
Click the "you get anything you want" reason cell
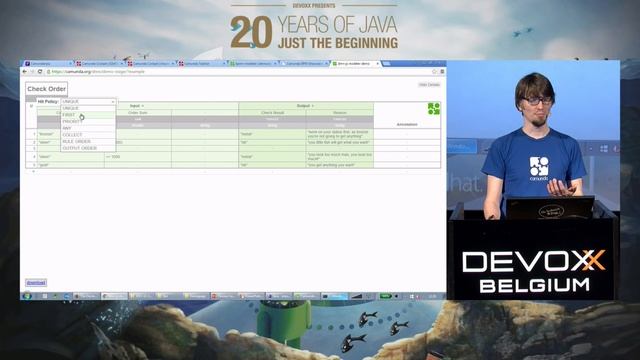point(340,165)
